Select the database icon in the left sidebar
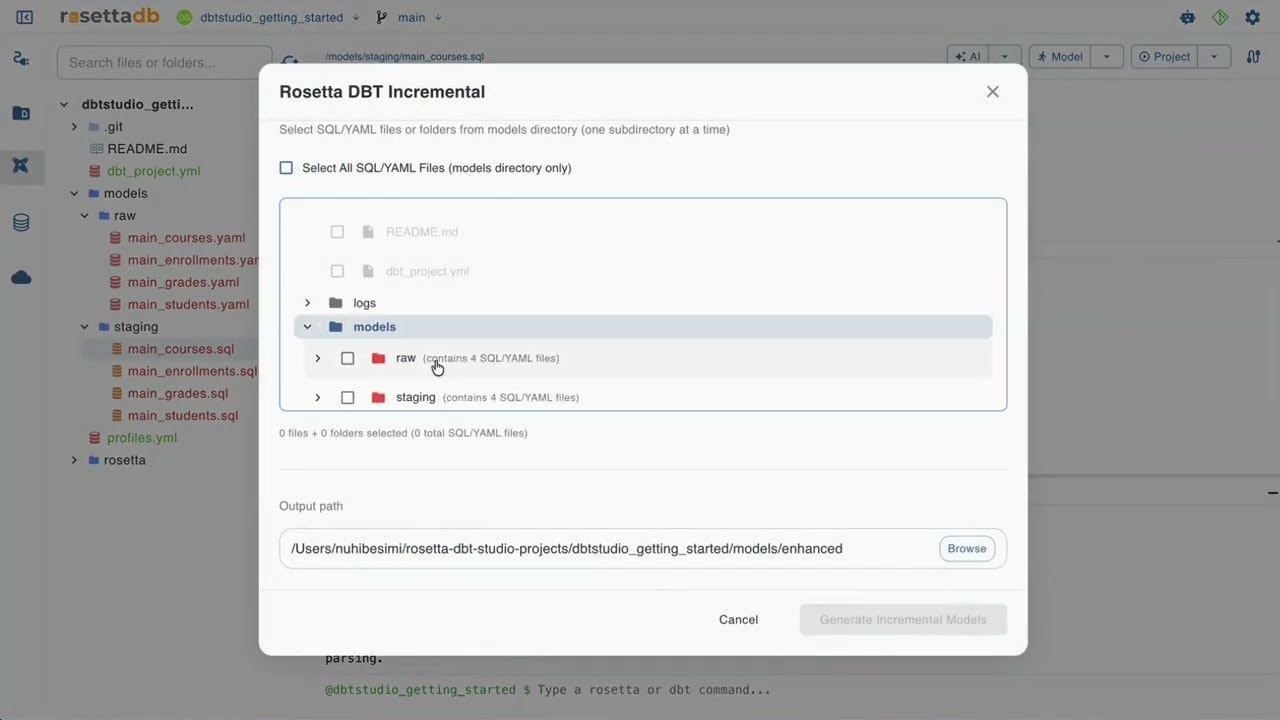The image size is (1280, 720). (21, 222)
